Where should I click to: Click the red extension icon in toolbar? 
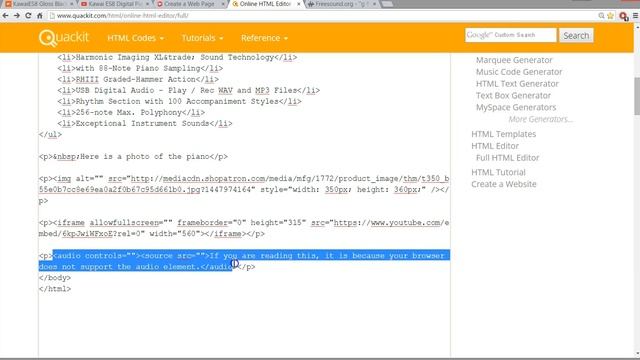(623, 16)
